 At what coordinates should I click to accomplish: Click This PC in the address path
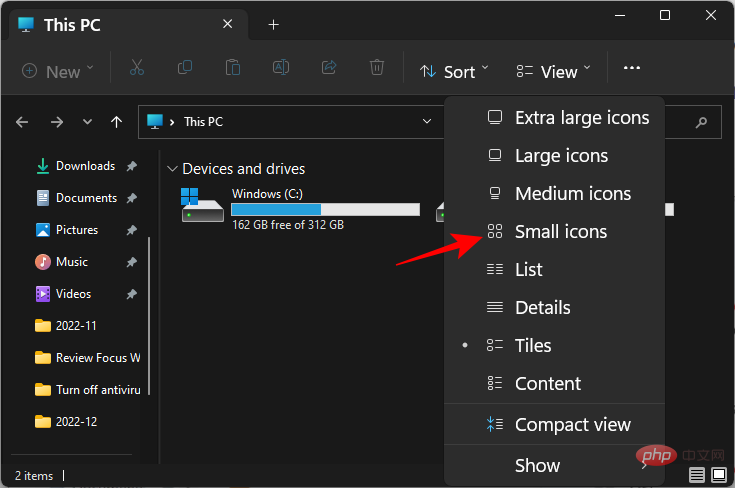coord(203,122)
